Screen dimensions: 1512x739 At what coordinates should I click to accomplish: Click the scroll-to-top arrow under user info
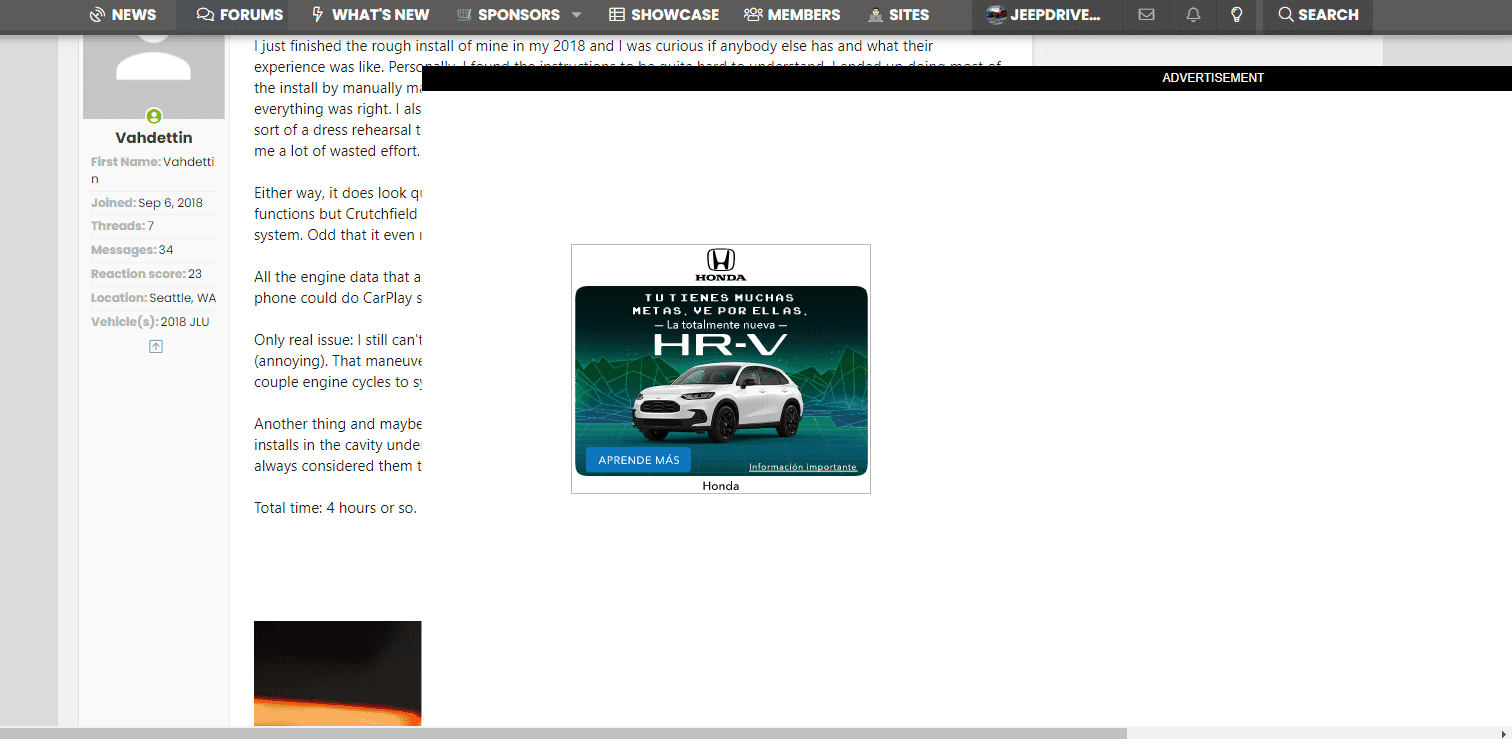pos(156,346)
